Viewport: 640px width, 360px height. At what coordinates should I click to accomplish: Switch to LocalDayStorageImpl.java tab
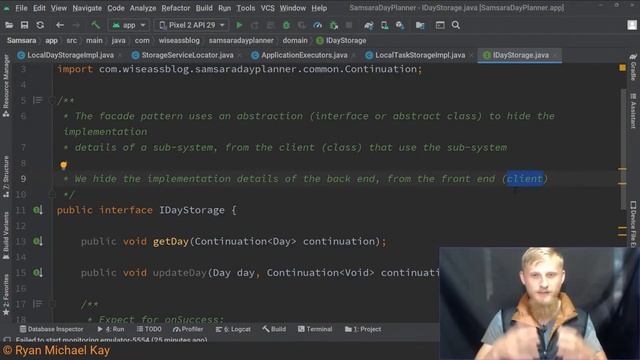pyautogui.click(x=70, y=55)
